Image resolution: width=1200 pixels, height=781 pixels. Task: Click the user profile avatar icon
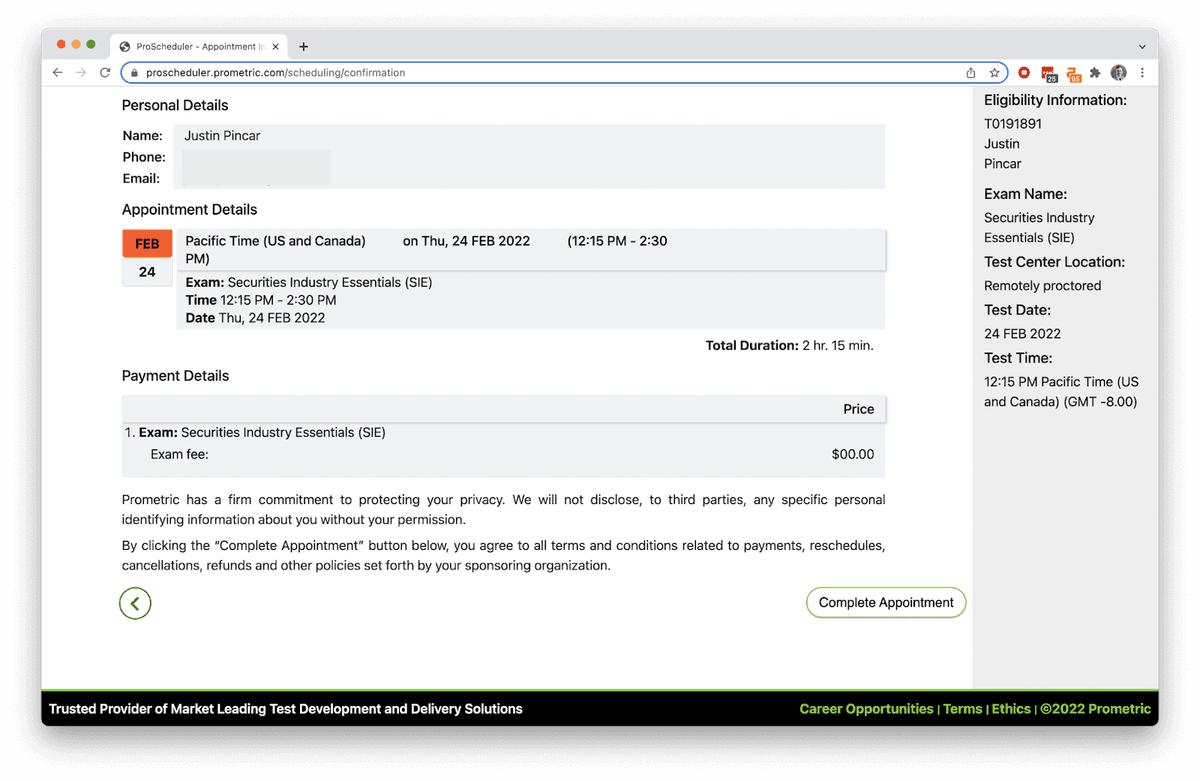click(x=1119, y=73)
